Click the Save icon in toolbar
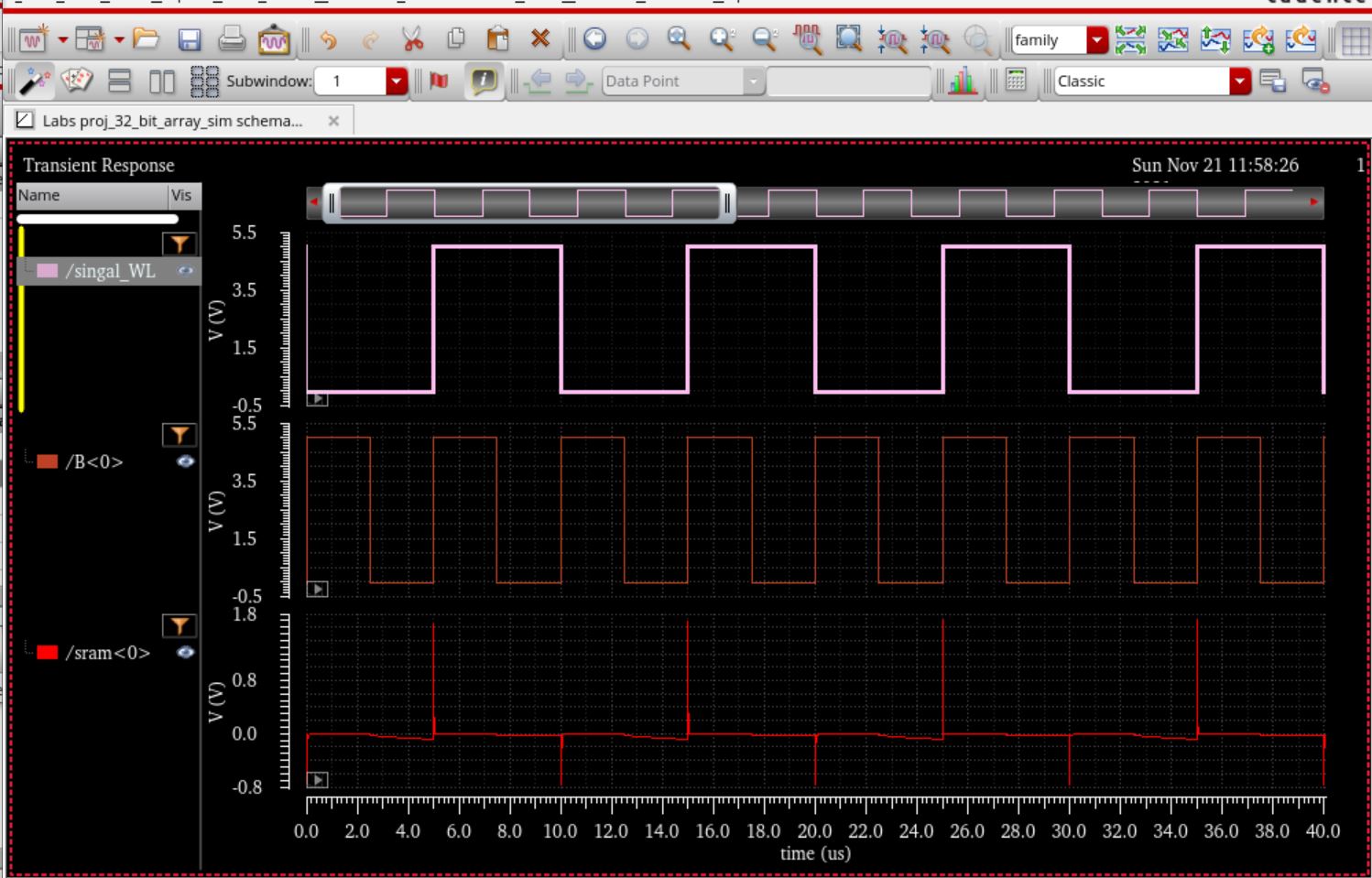Viewport: 1372px width, 878px height. (x=189, y=39)
